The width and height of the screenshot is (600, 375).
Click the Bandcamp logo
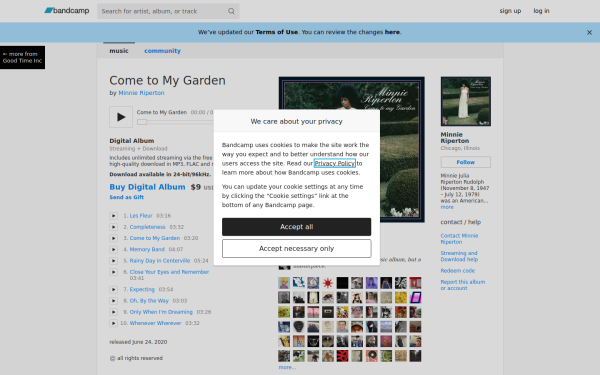(x=67, y=11)
